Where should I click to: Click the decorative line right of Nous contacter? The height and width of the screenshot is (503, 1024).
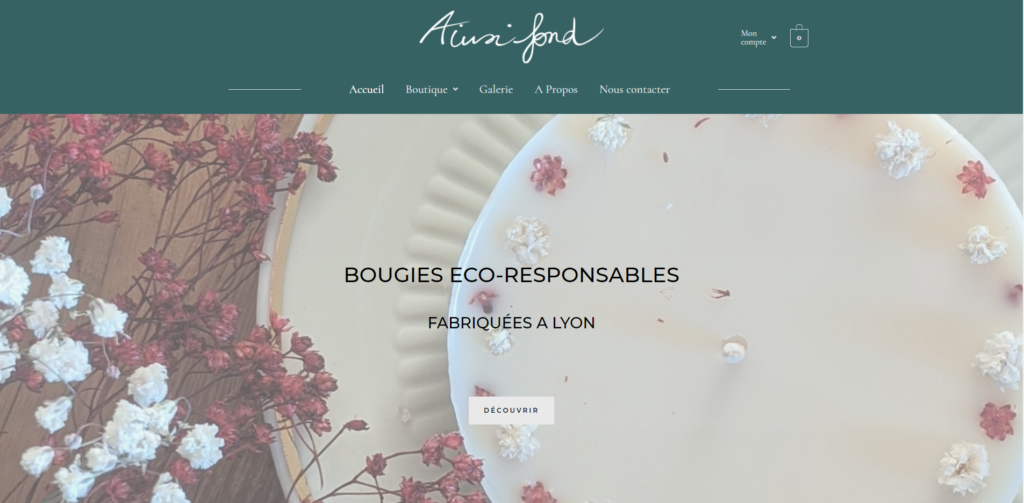click(754, 89)
